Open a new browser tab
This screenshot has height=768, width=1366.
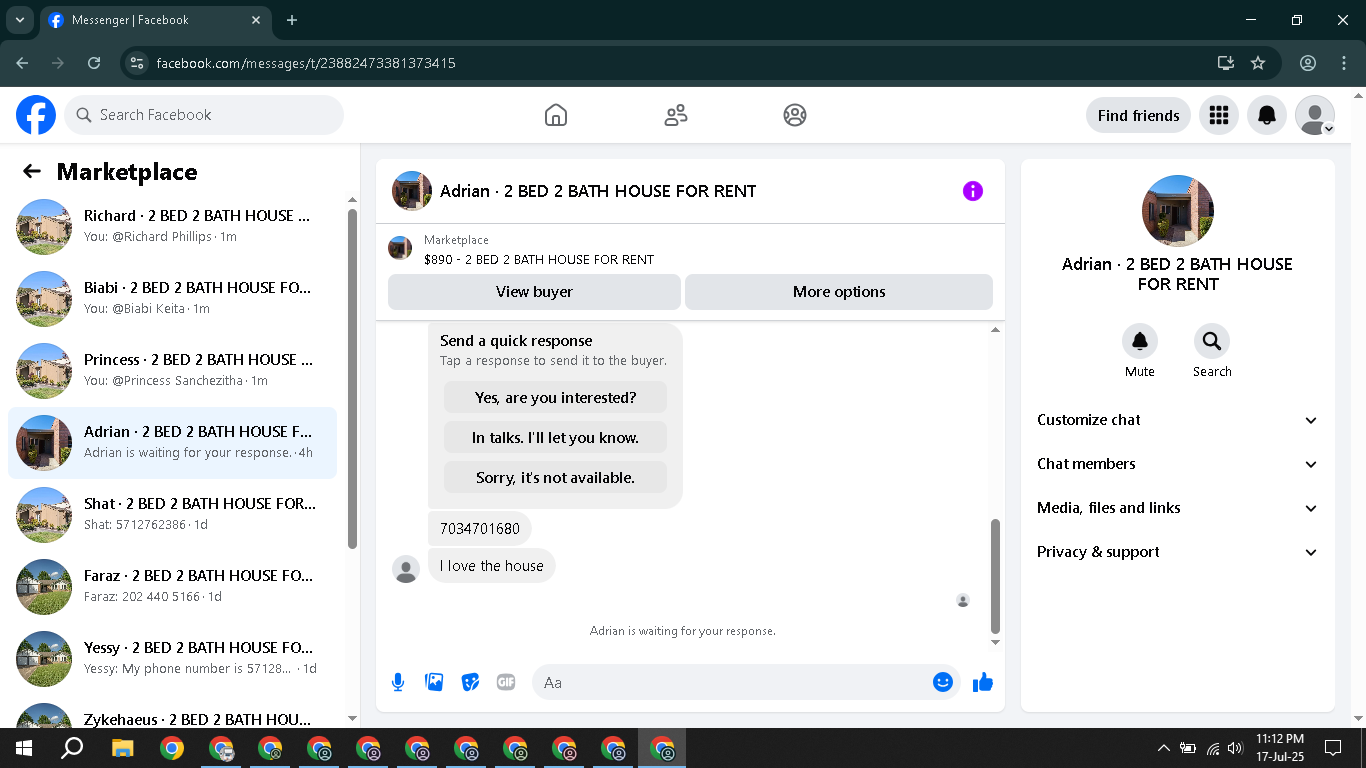[292, 20]
